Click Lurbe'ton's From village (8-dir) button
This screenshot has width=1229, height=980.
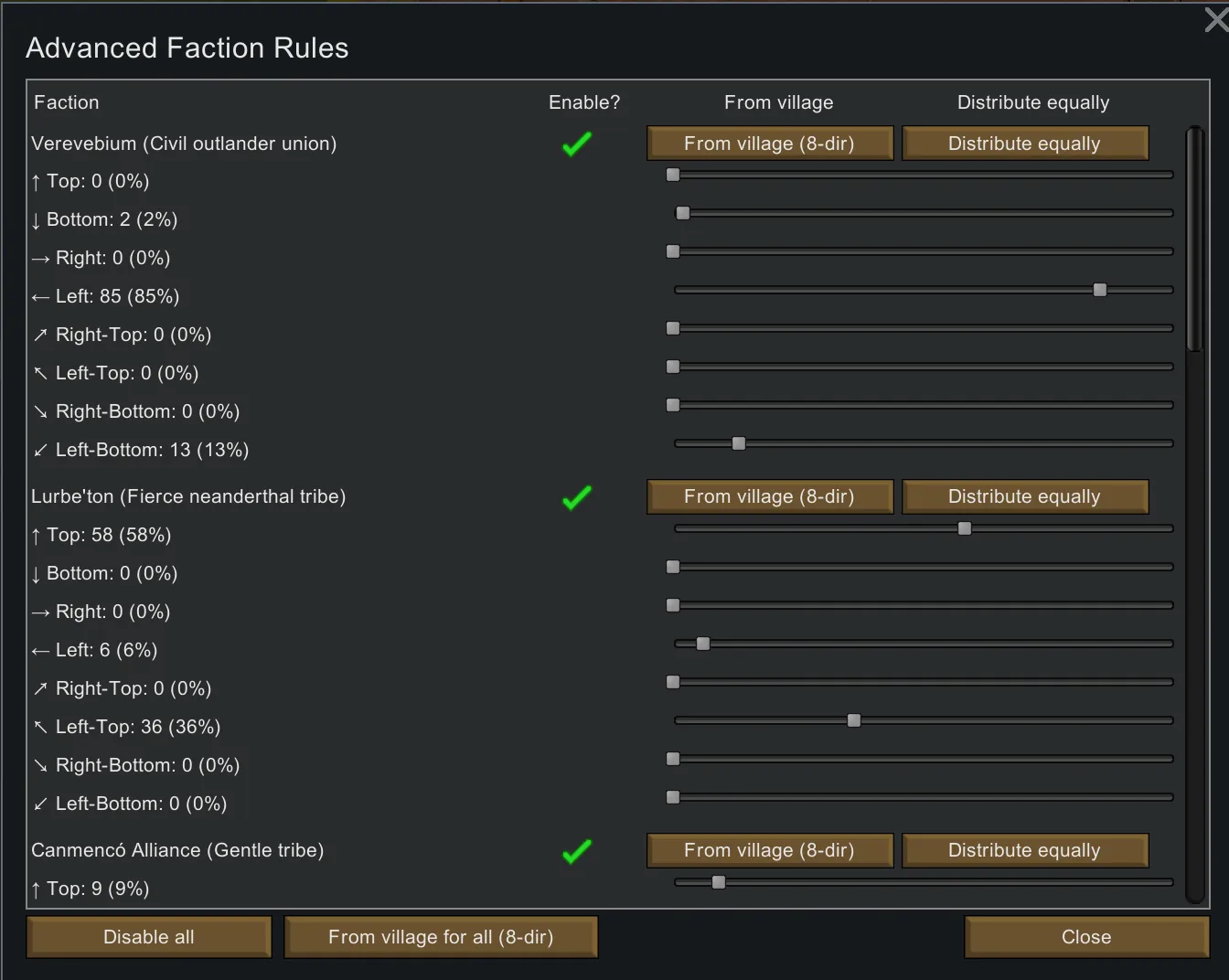tap(769, 496)
